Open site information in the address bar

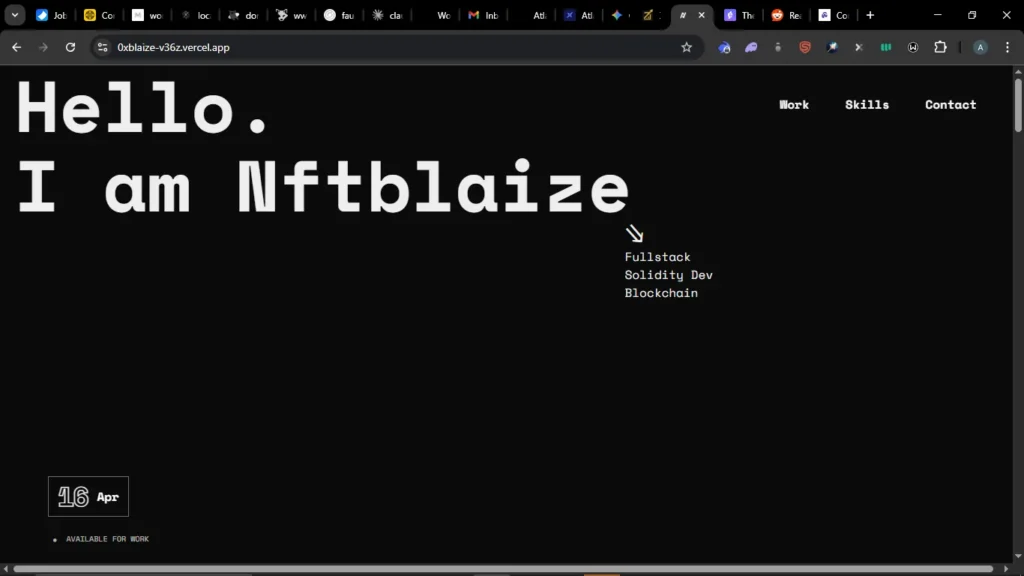coord(102,47)
